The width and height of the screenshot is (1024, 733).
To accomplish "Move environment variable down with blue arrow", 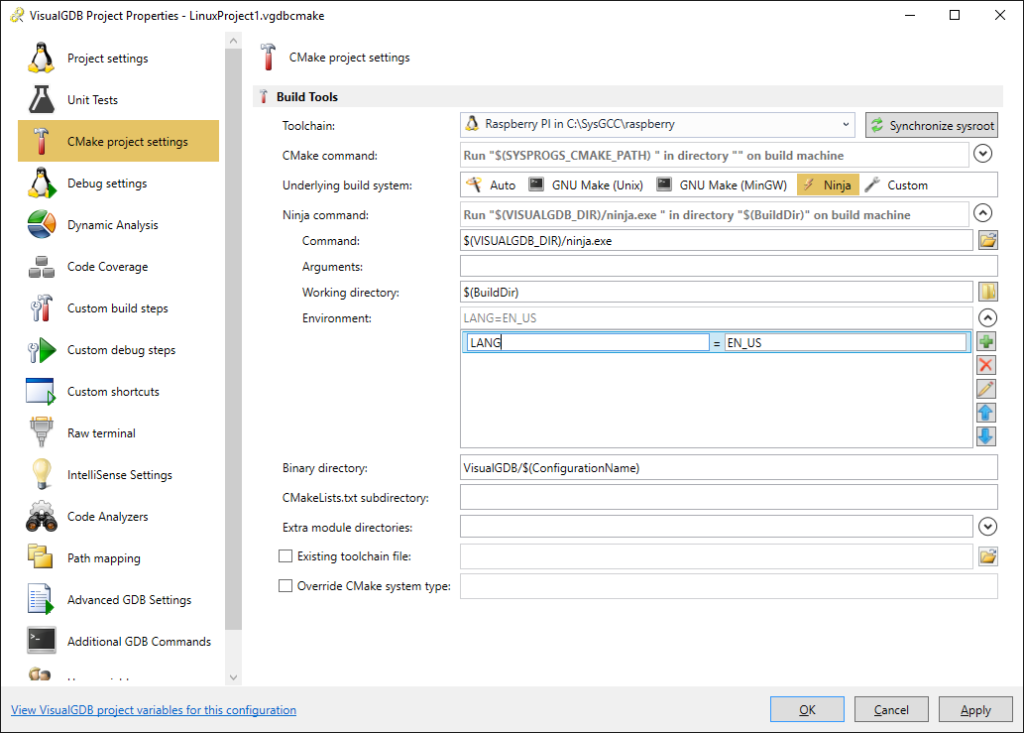I will click(x=986, y=436).
